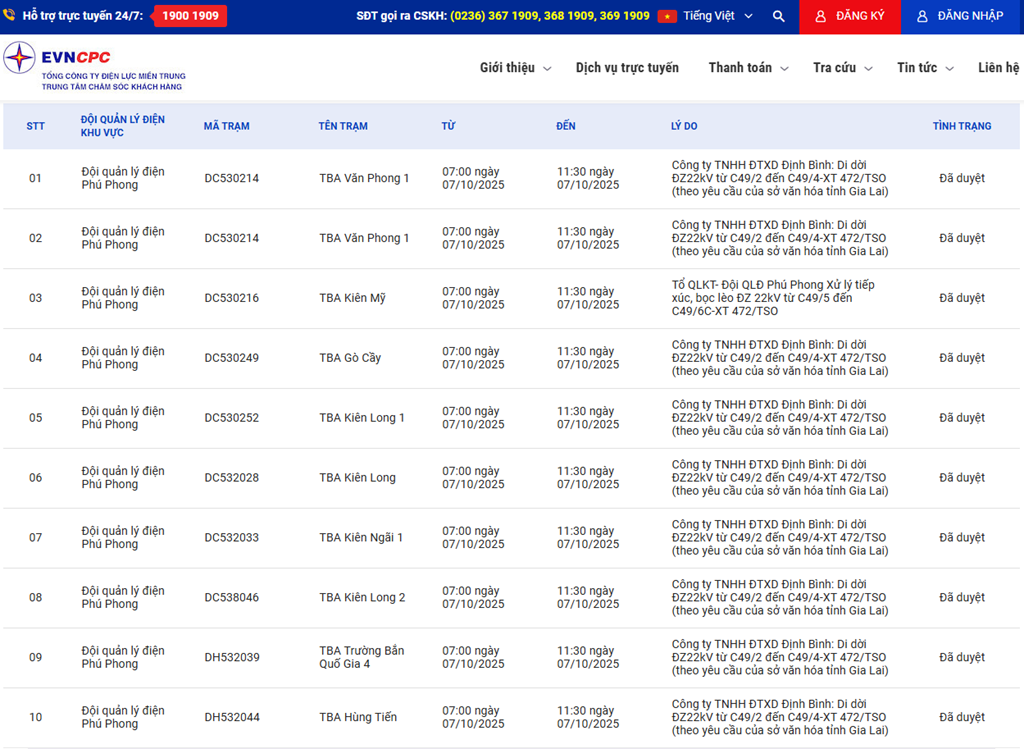Open Dịch vụ trực tuyến menu item
Screen dimensions: 1024x749
627,68
